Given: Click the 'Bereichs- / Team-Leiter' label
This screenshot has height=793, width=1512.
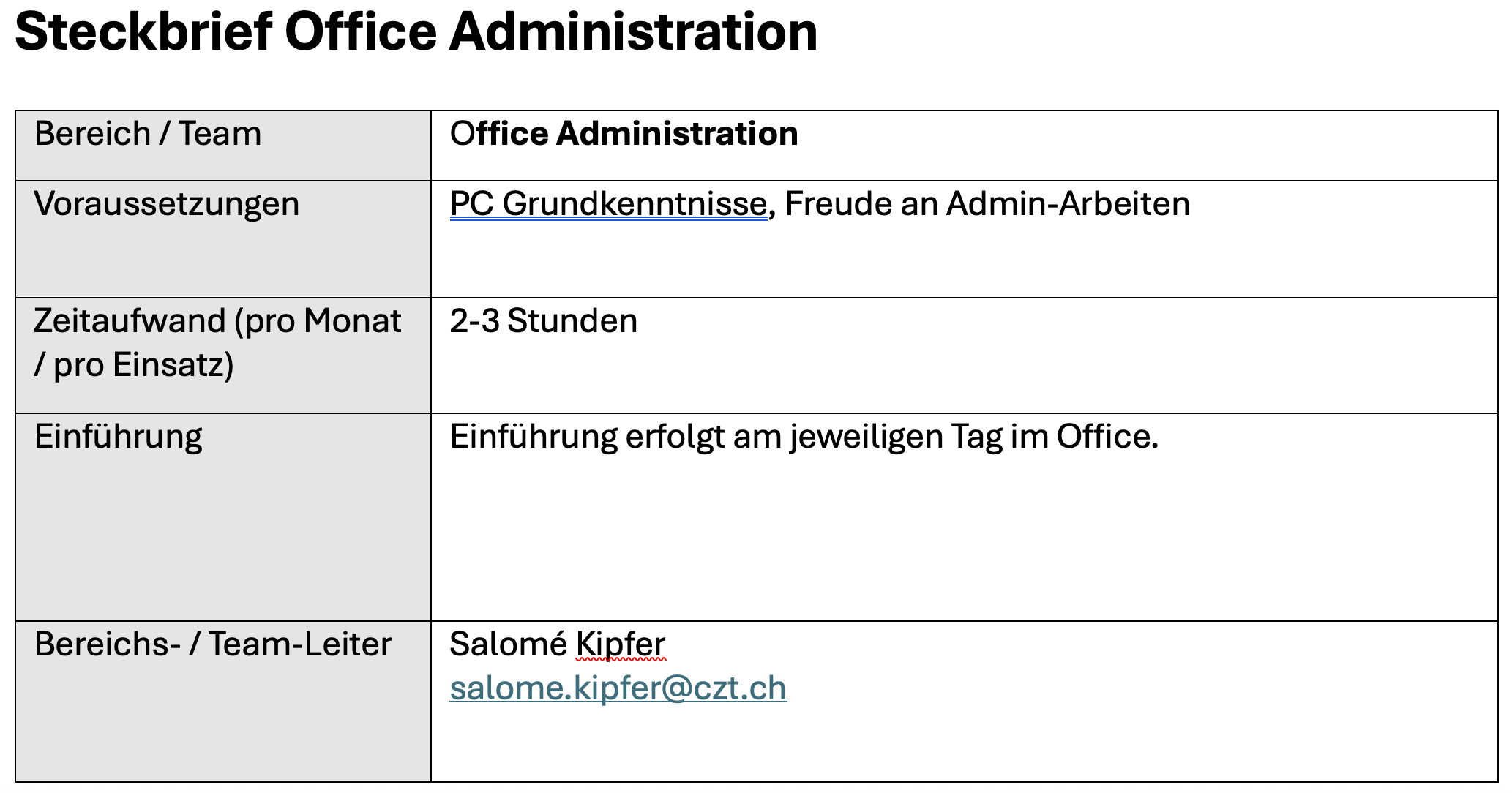Looking at the screenshot, I should point(213,644).
